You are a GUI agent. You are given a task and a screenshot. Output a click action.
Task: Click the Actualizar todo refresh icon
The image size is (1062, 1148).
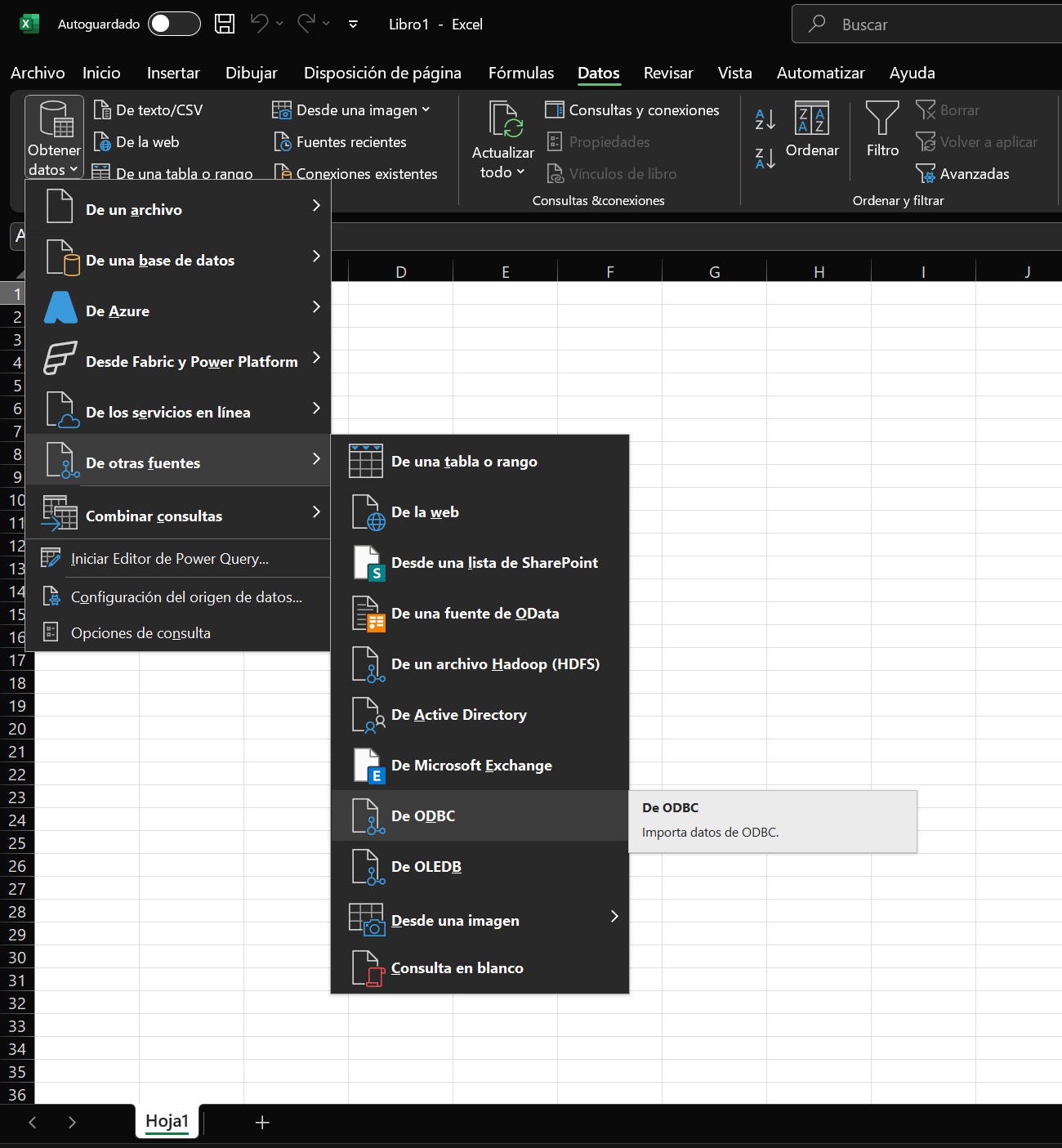[503, 121]
